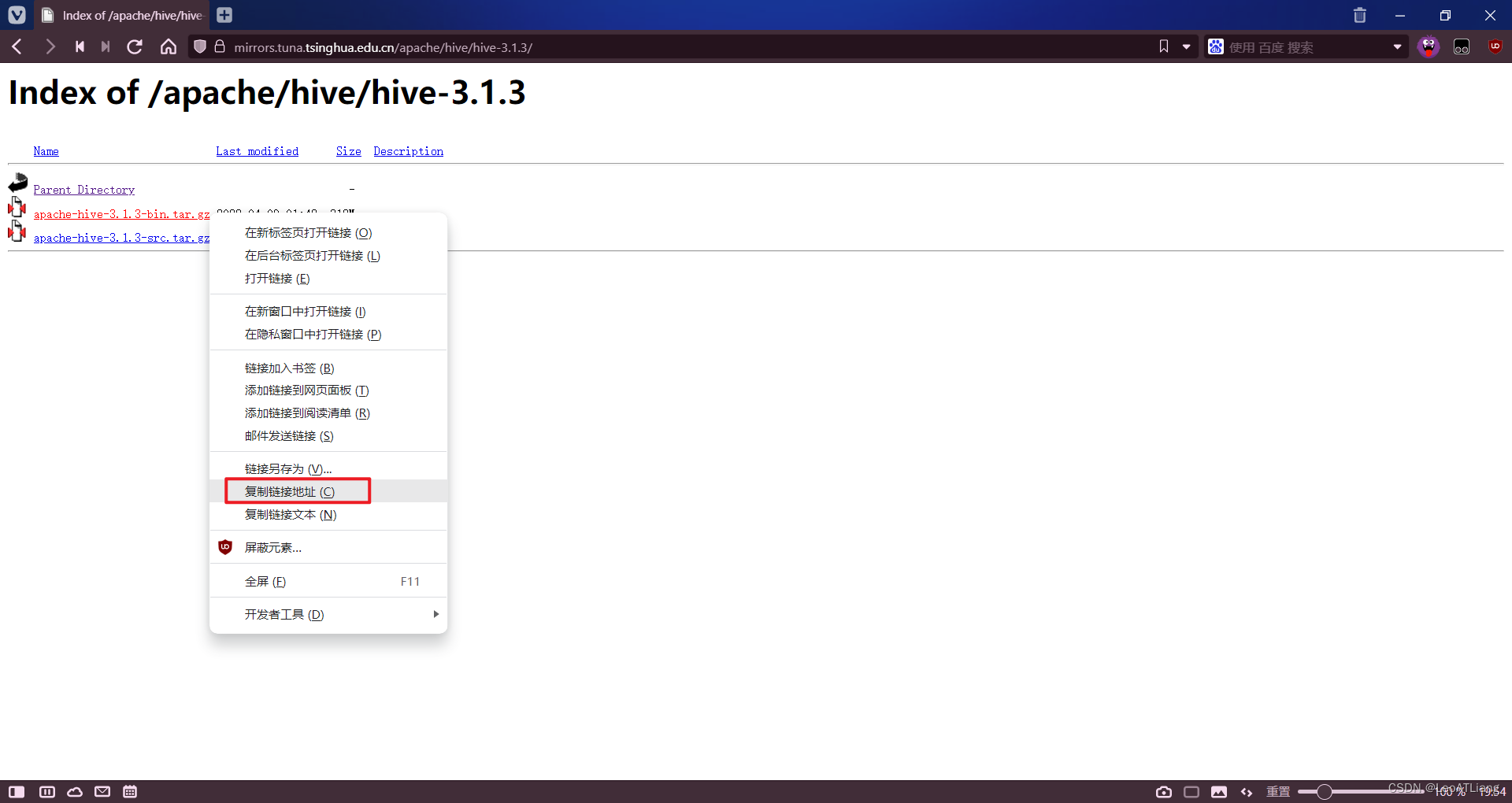Open the Baidu search engine dropdown
Screen dimensions: 1512x803
[1398, 46]
